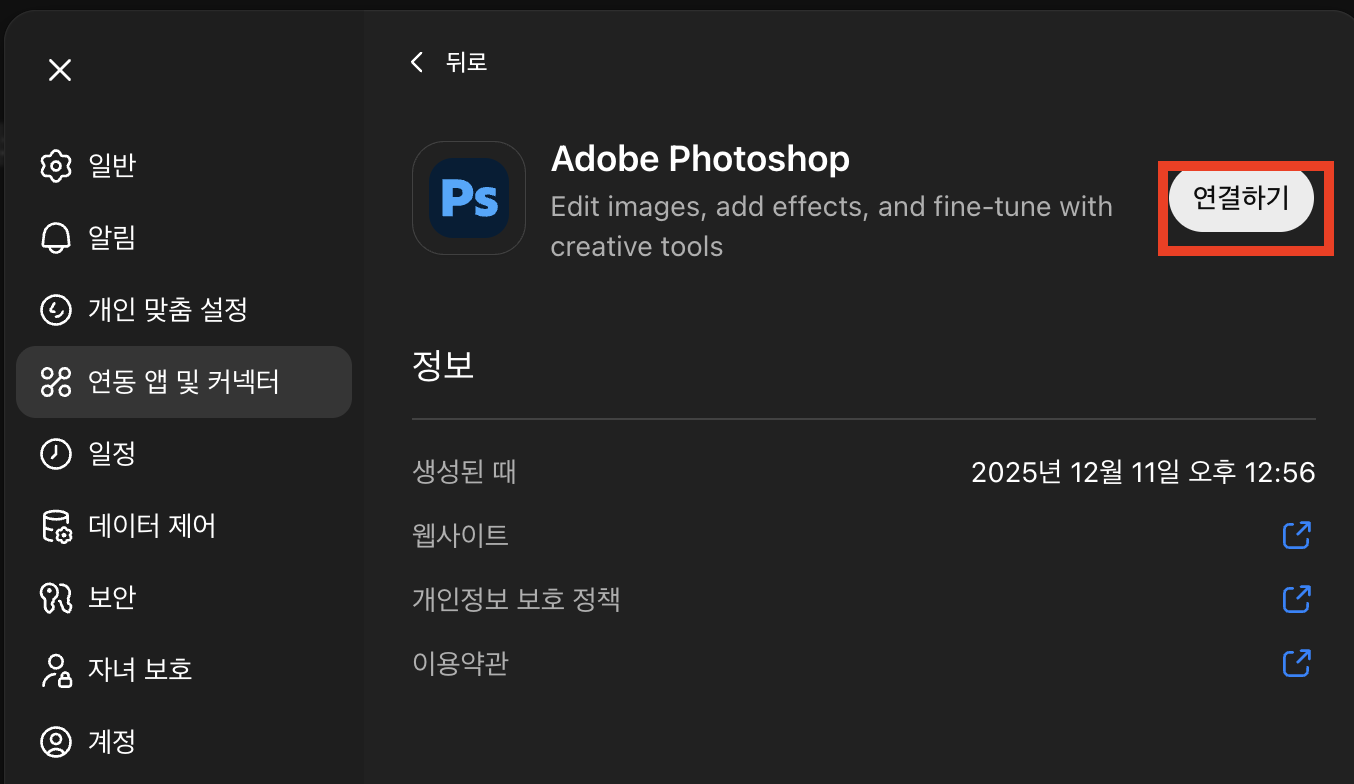1354x784 pixels.
Task: Click the Adobe Photoshop title text
Action: point(700,158)
